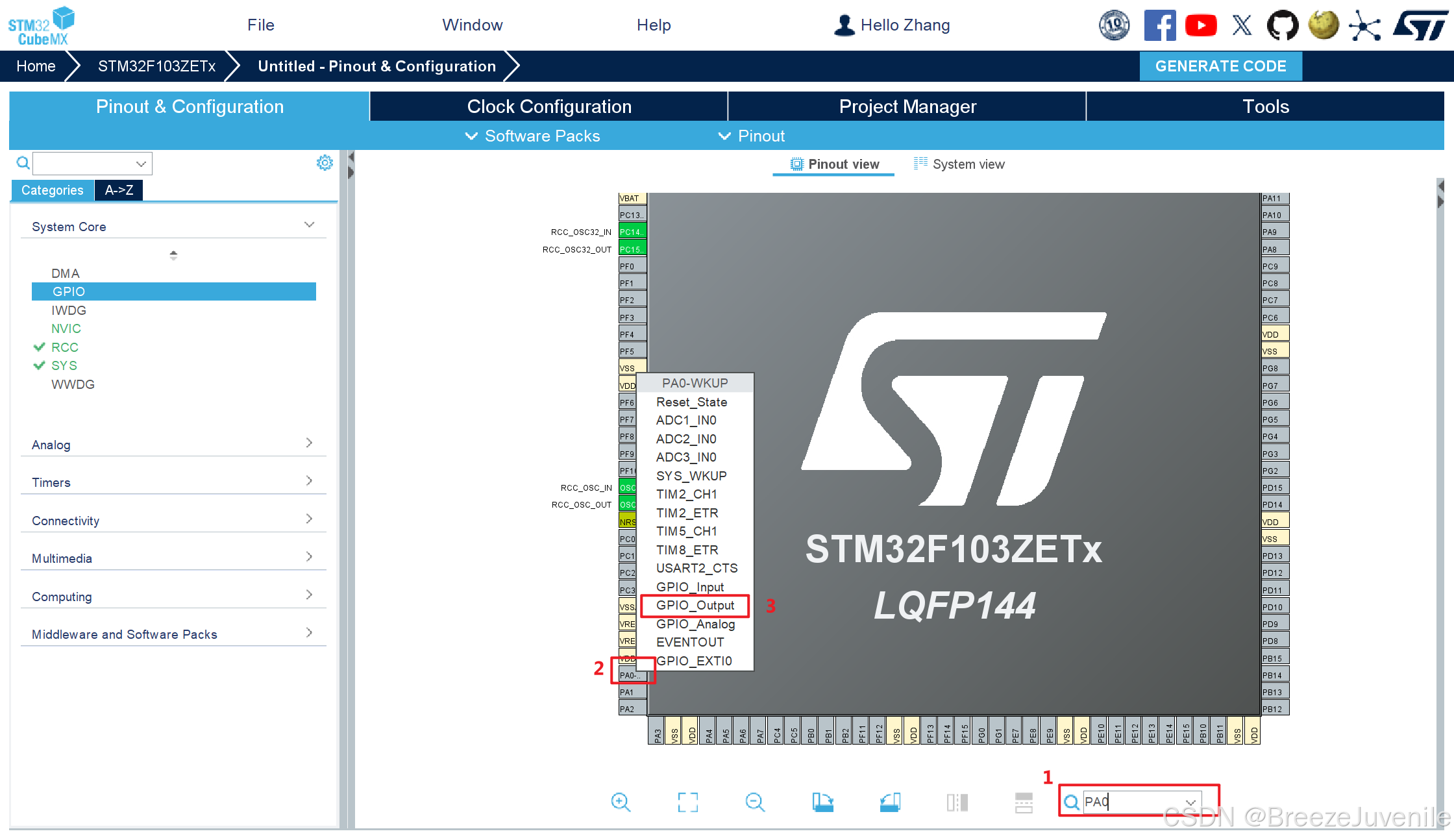Click the PA0 pin search field

(x=1133, y=802)
